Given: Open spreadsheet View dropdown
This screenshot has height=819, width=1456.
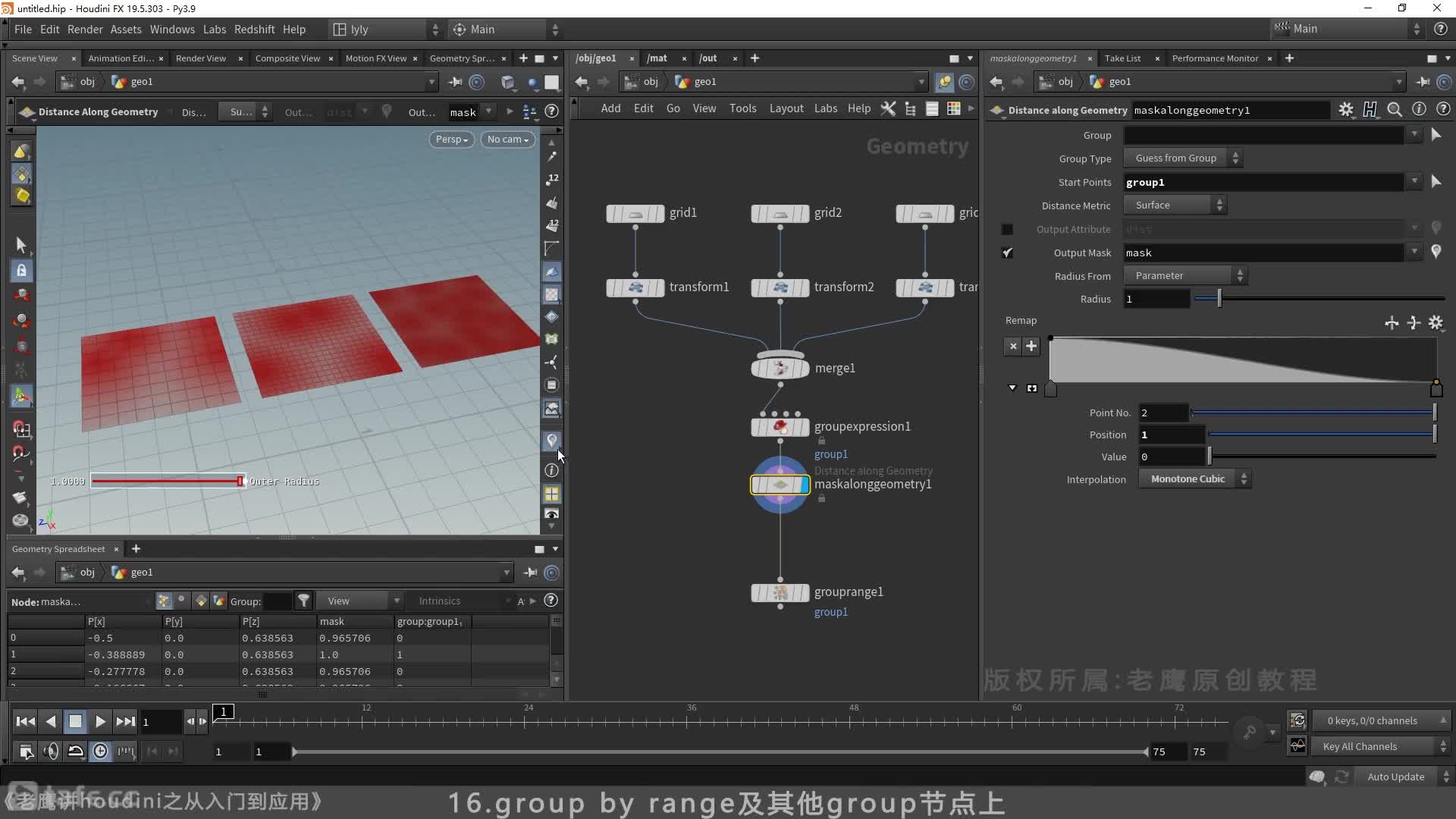Looking at the screenshot, I should coord(359,601).
